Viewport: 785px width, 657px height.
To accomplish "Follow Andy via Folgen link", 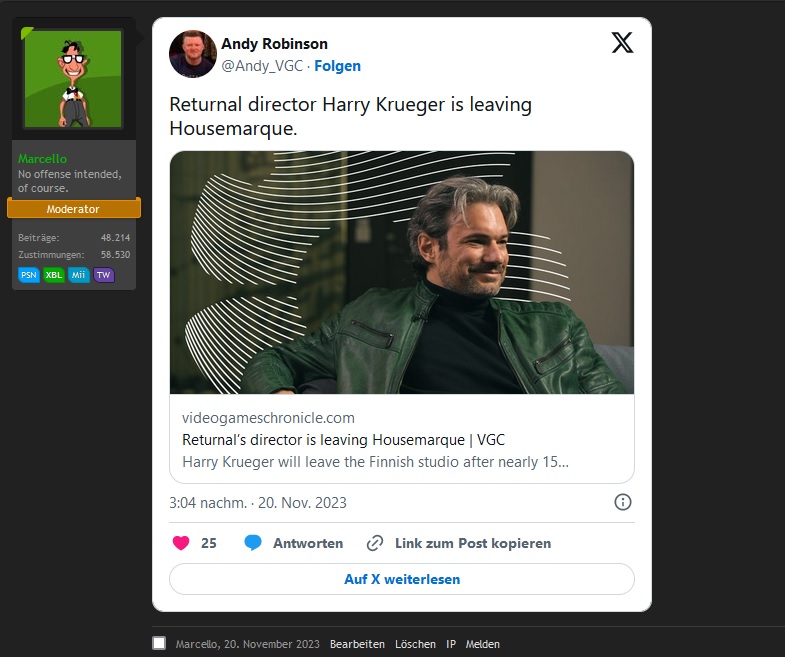I will pyautogui.click(x=337, y=66).
